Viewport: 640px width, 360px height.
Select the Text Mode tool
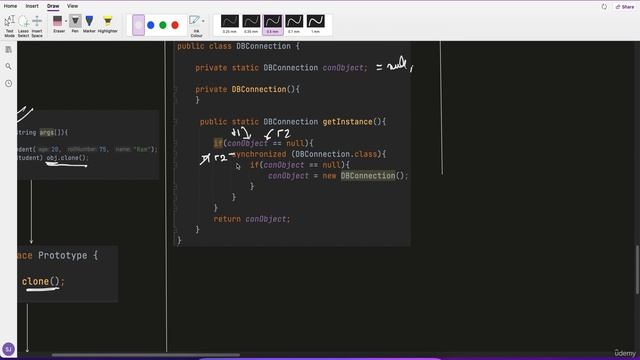pyautogui.click(x=9, y=26)
